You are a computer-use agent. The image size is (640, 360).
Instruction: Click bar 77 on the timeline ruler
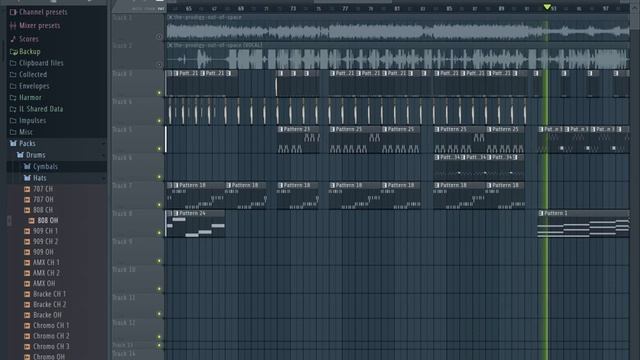345,9
